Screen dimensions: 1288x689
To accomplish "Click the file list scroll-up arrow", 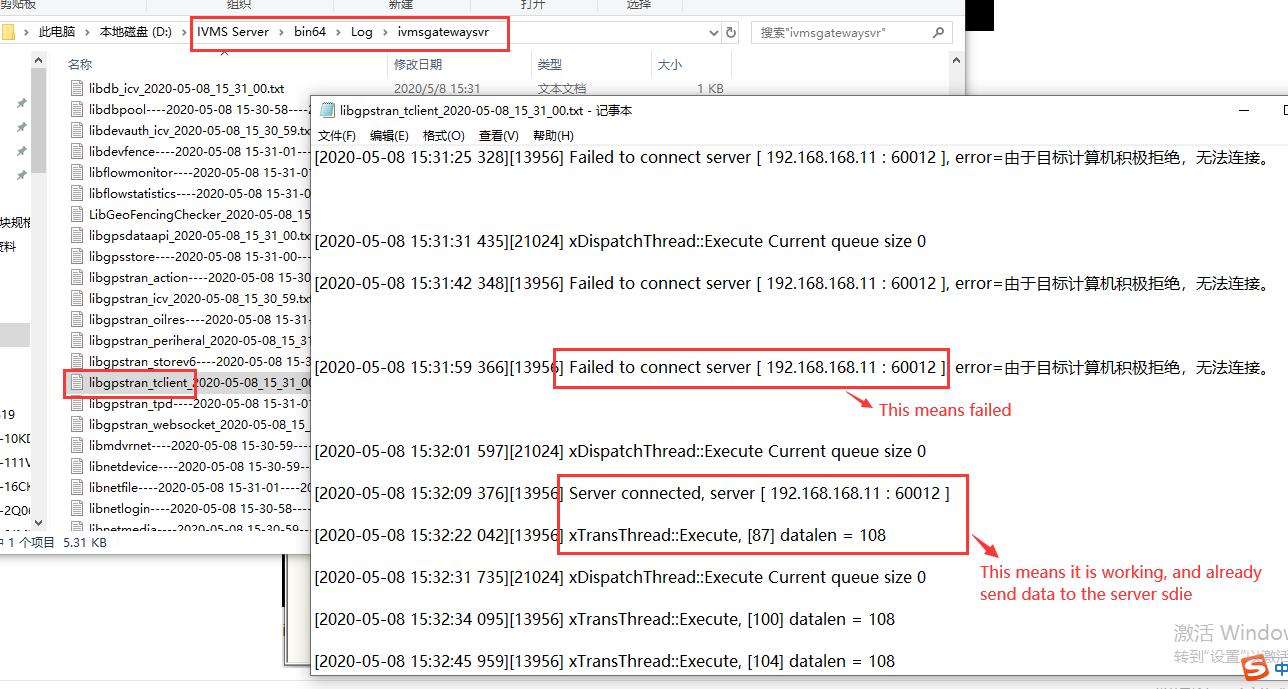I will [x=958, y=62].
